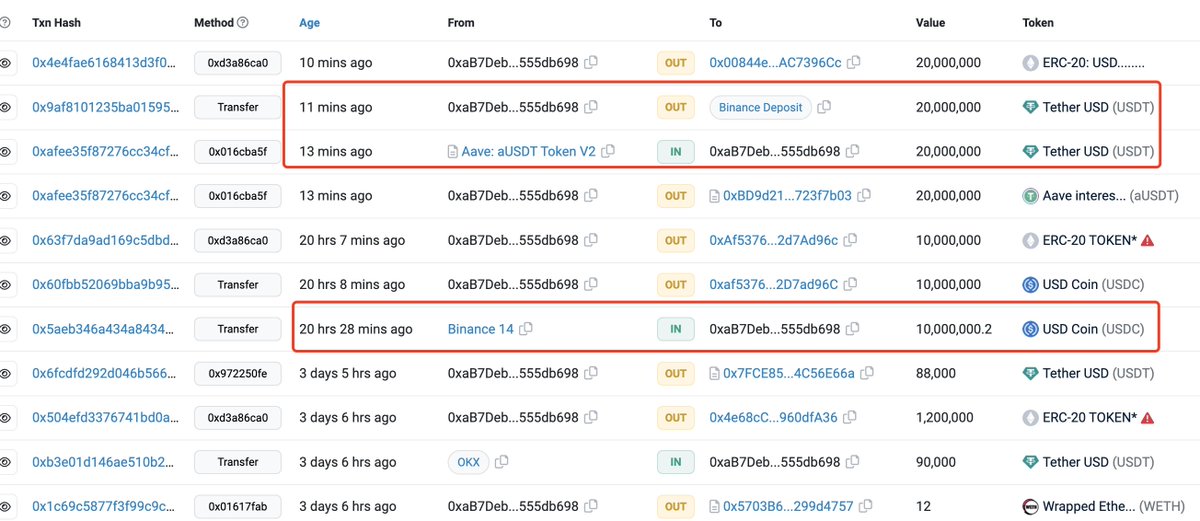
Task: Copy sender address in the 11 mins ago row
Action: [x=591, y=107]
